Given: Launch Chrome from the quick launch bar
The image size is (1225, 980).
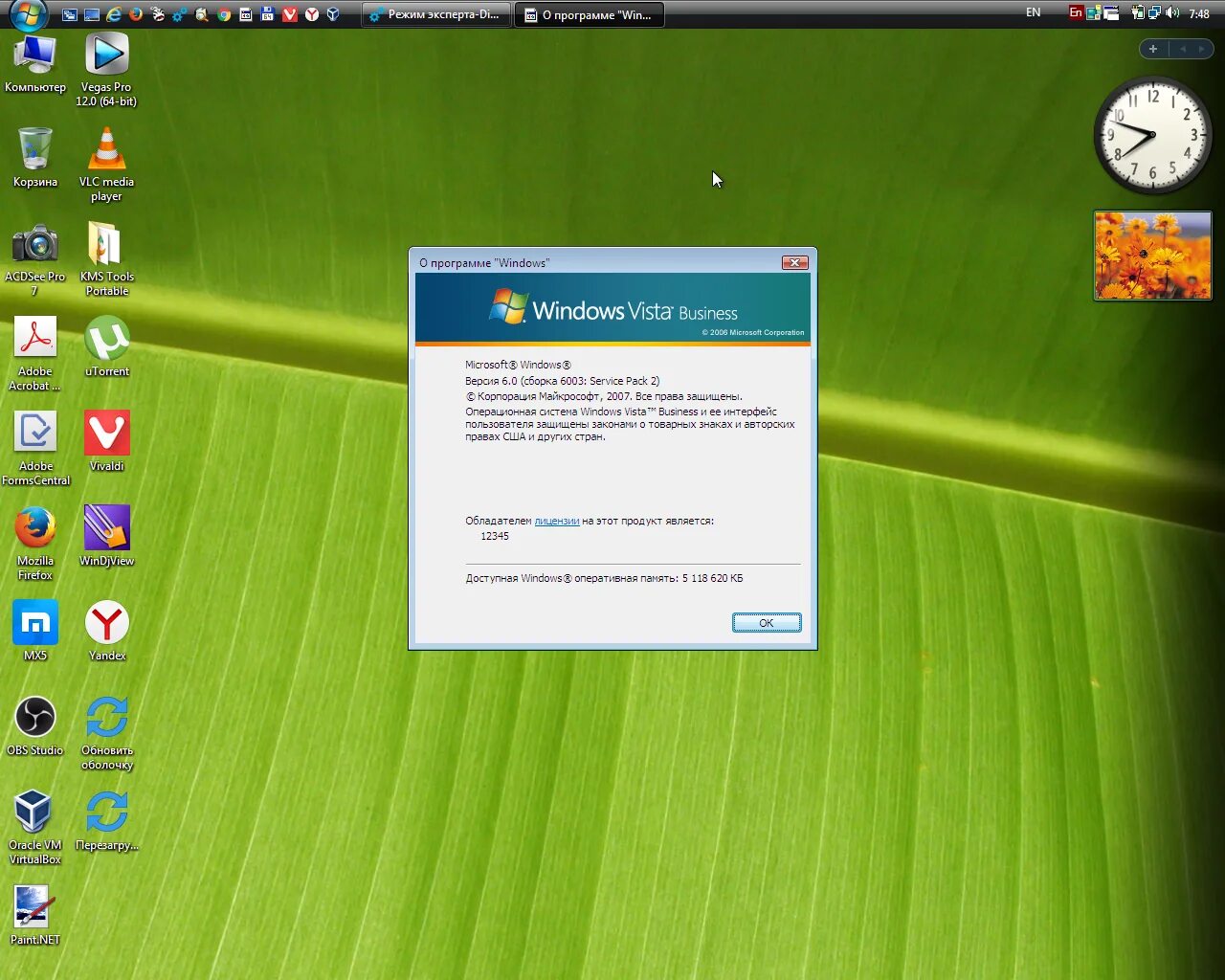Looking at the screenshot, I should pos(224,14).
